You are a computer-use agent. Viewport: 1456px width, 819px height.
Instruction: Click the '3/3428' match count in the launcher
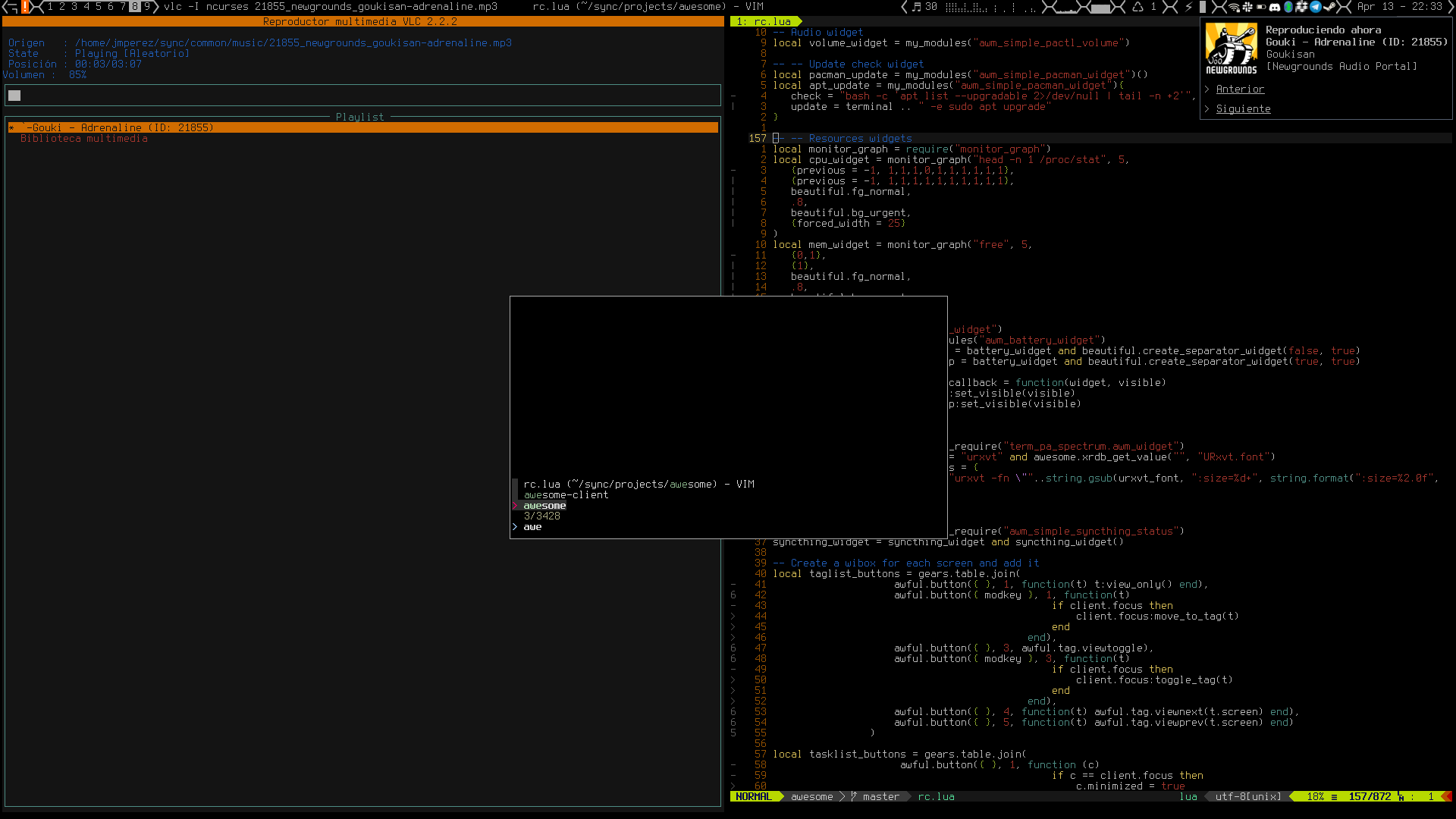pos(541,516)
